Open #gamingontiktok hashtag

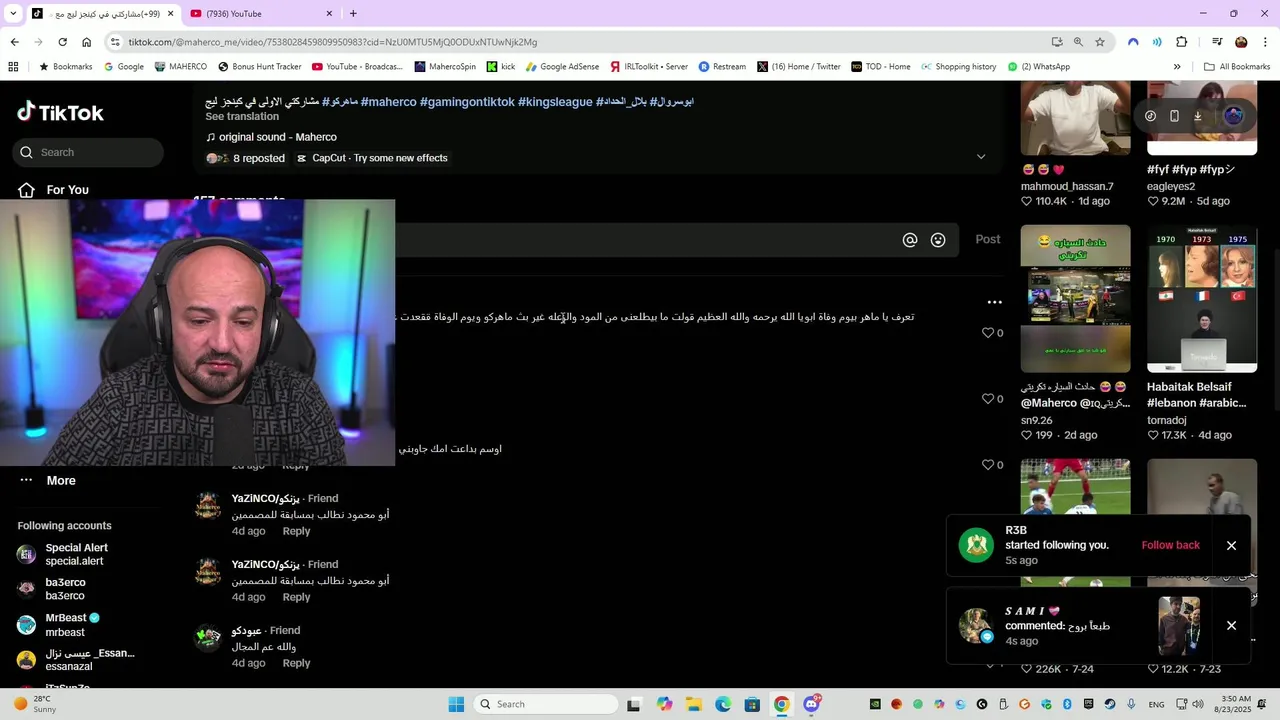pos(467,102)
